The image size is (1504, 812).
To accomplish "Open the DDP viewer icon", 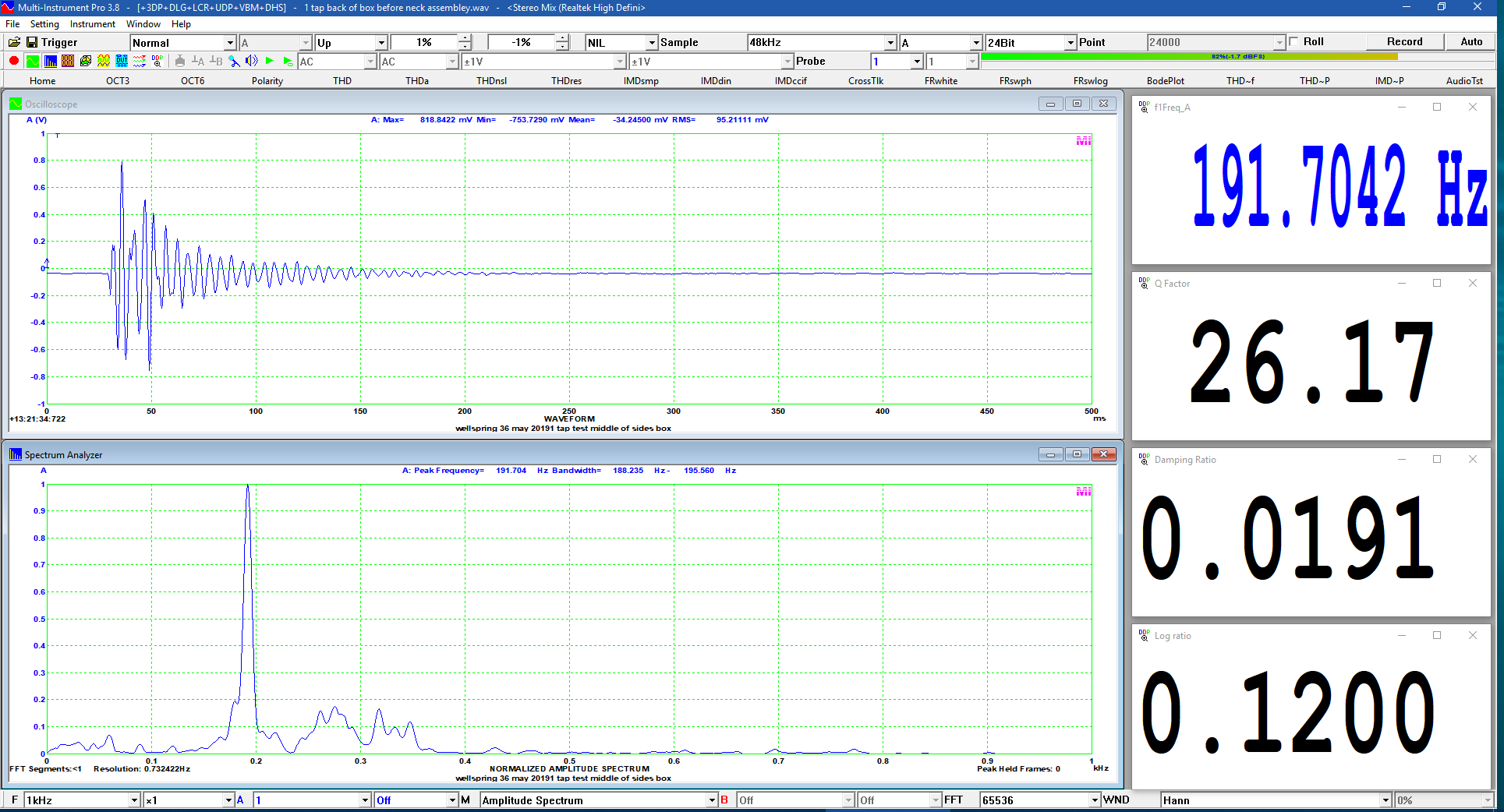I will (157, 61).
